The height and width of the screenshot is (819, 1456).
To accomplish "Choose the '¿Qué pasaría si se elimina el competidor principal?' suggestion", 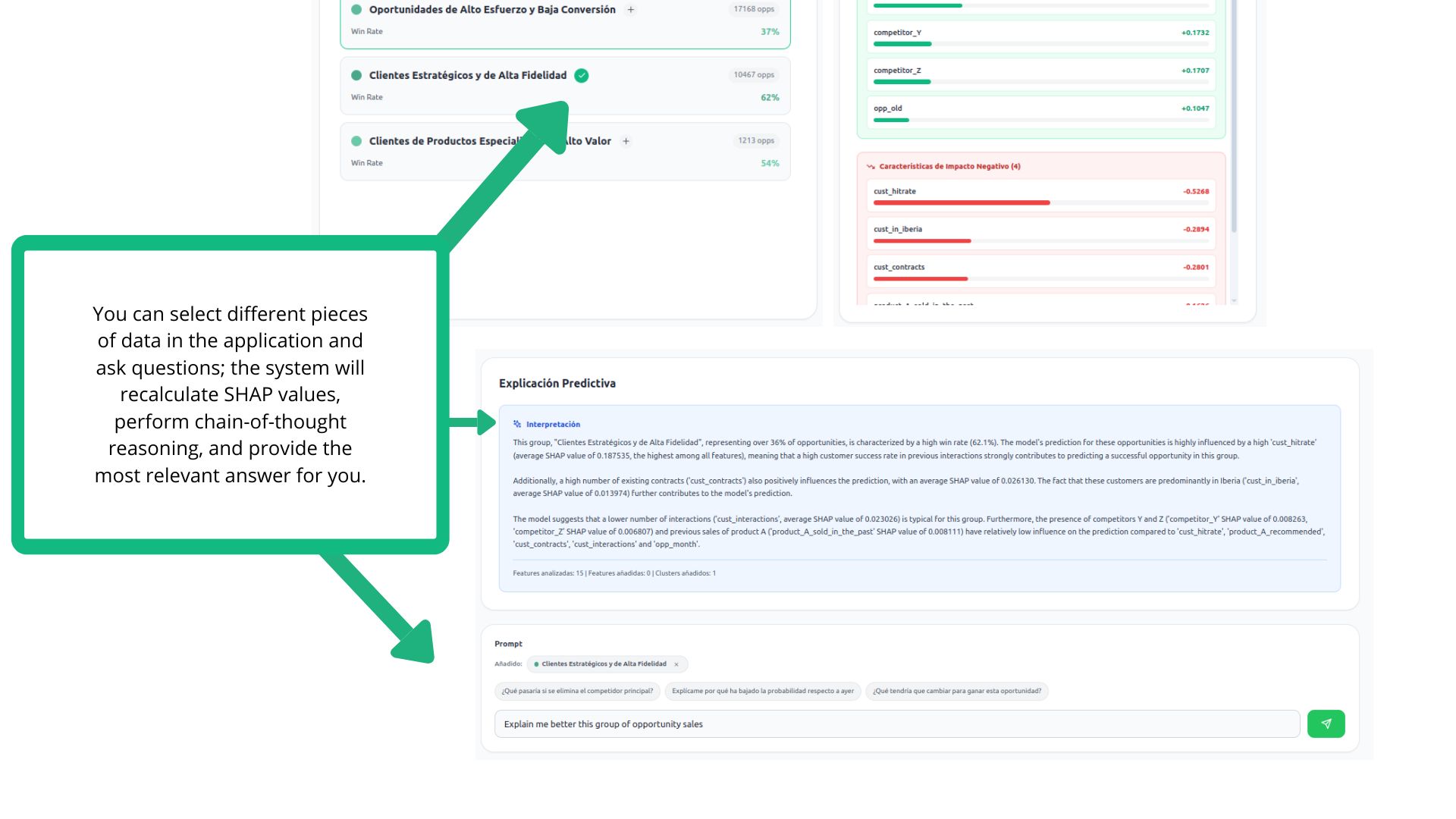I will (577, 691).
